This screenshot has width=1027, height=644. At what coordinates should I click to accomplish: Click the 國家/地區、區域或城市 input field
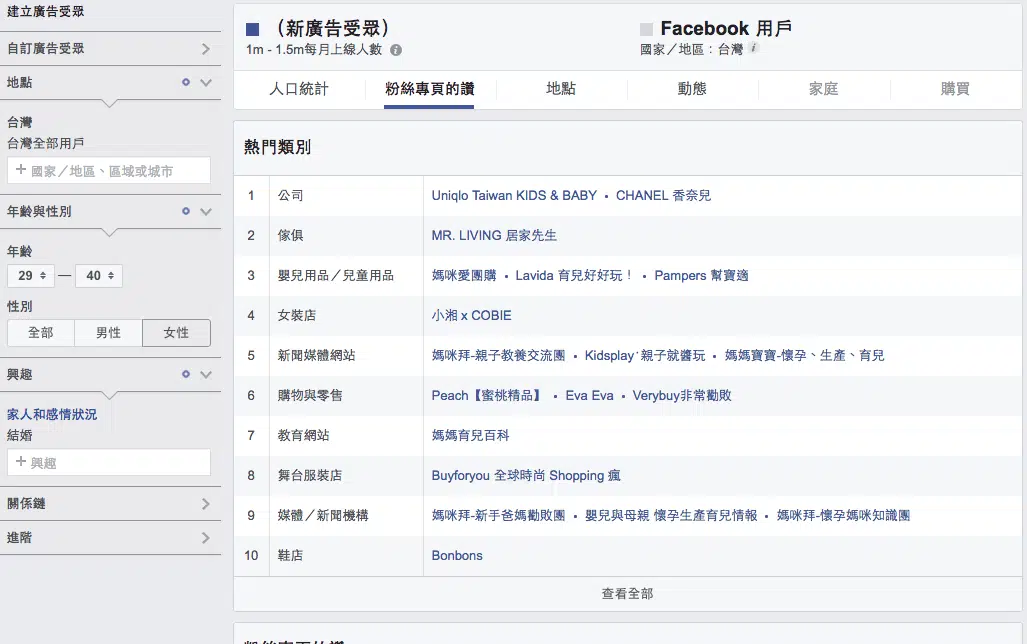(x=109, y=170)
